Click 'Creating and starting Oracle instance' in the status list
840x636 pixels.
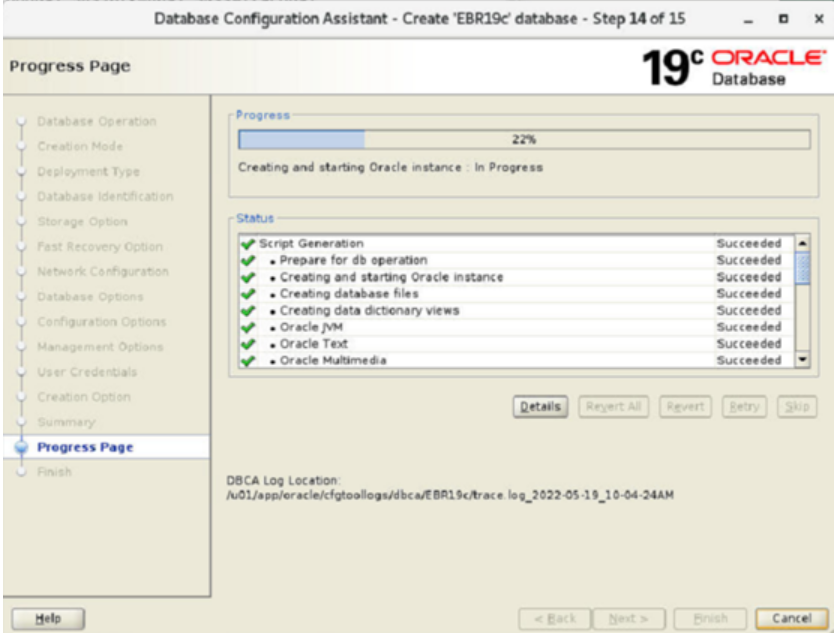[392, 278]
